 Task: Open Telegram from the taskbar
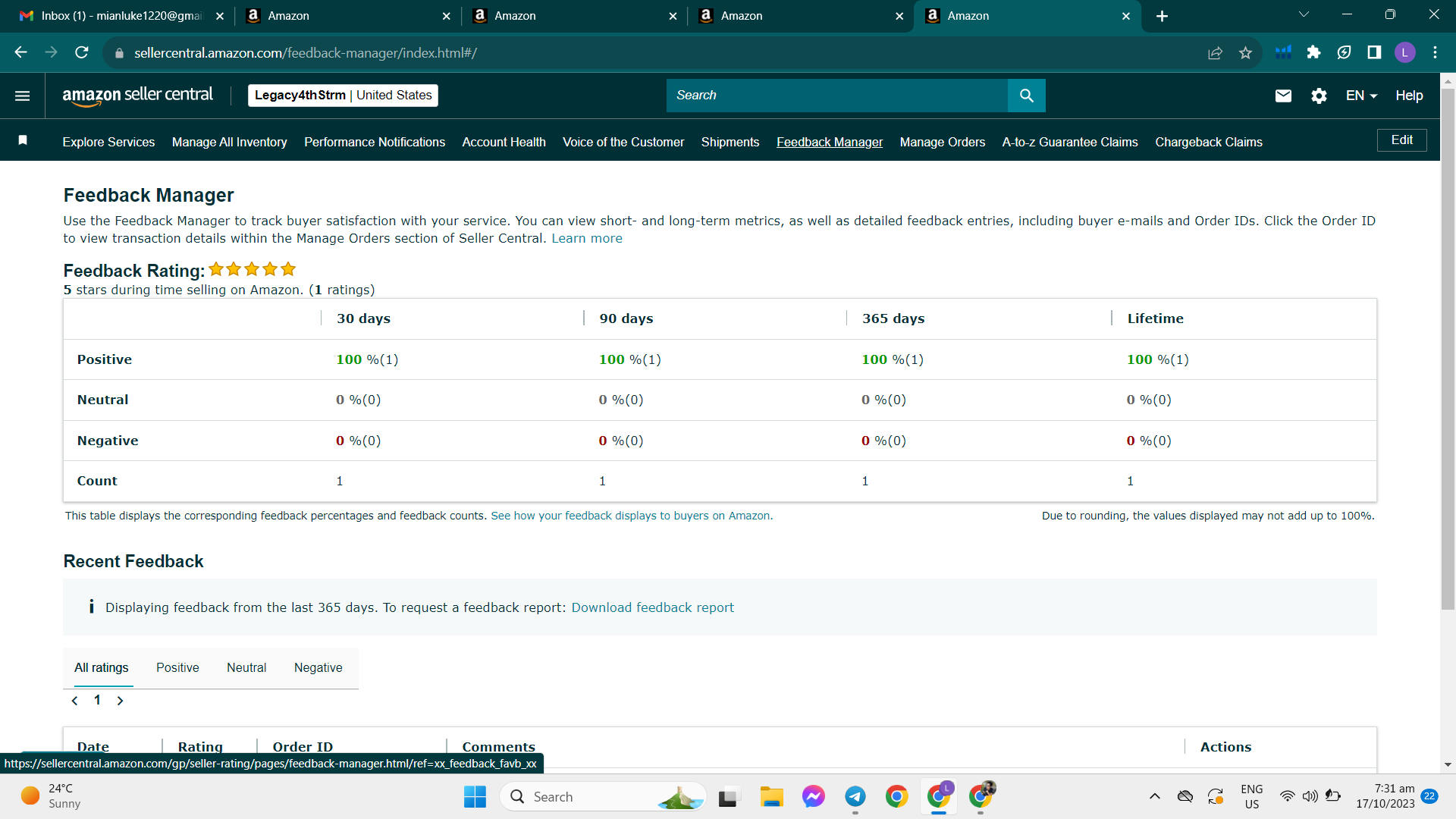[x=855, y=797]
